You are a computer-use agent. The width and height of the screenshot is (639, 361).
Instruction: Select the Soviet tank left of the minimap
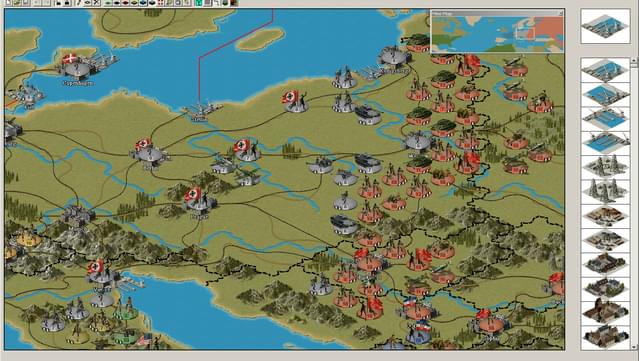tap(417, 42)
